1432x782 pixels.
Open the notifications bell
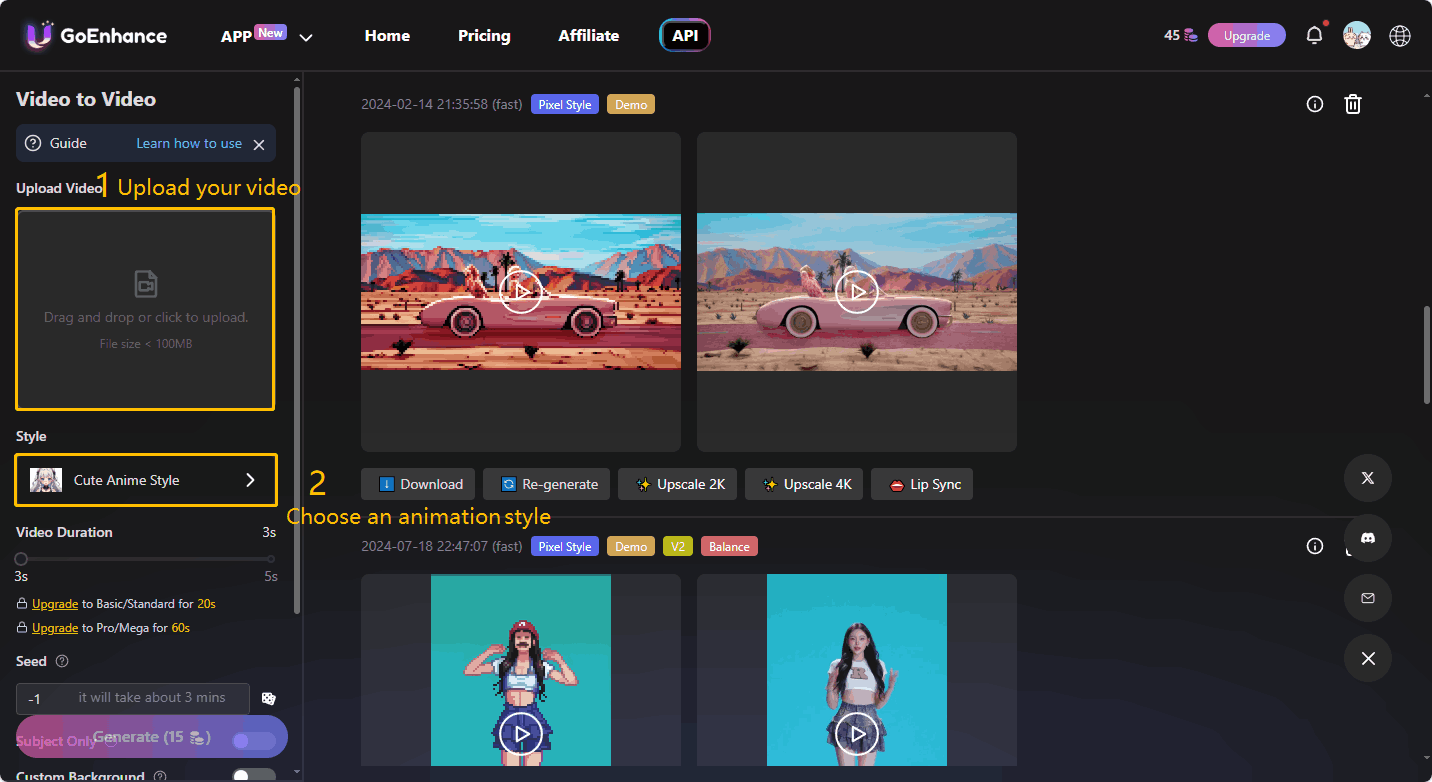(x=1314, y=34)
